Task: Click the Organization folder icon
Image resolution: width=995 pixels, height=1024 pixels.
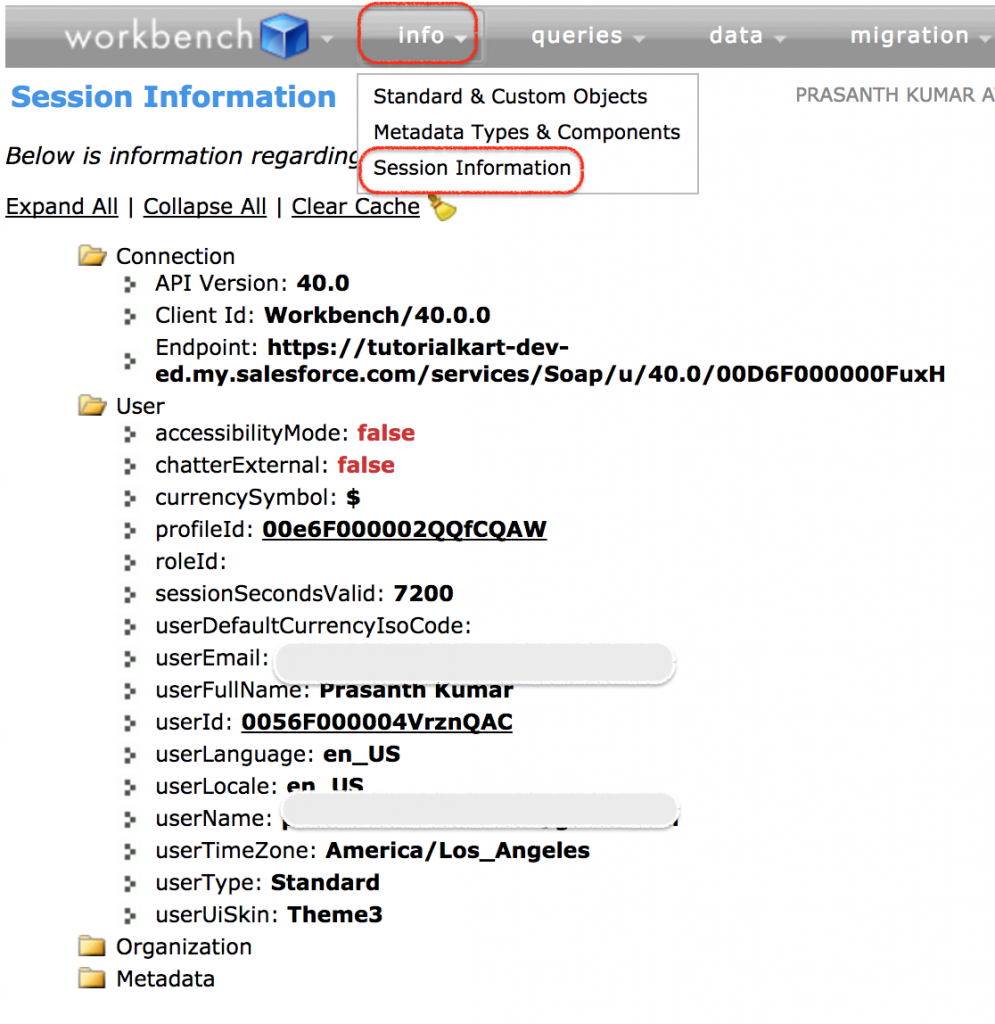Action: pos(91,946)
